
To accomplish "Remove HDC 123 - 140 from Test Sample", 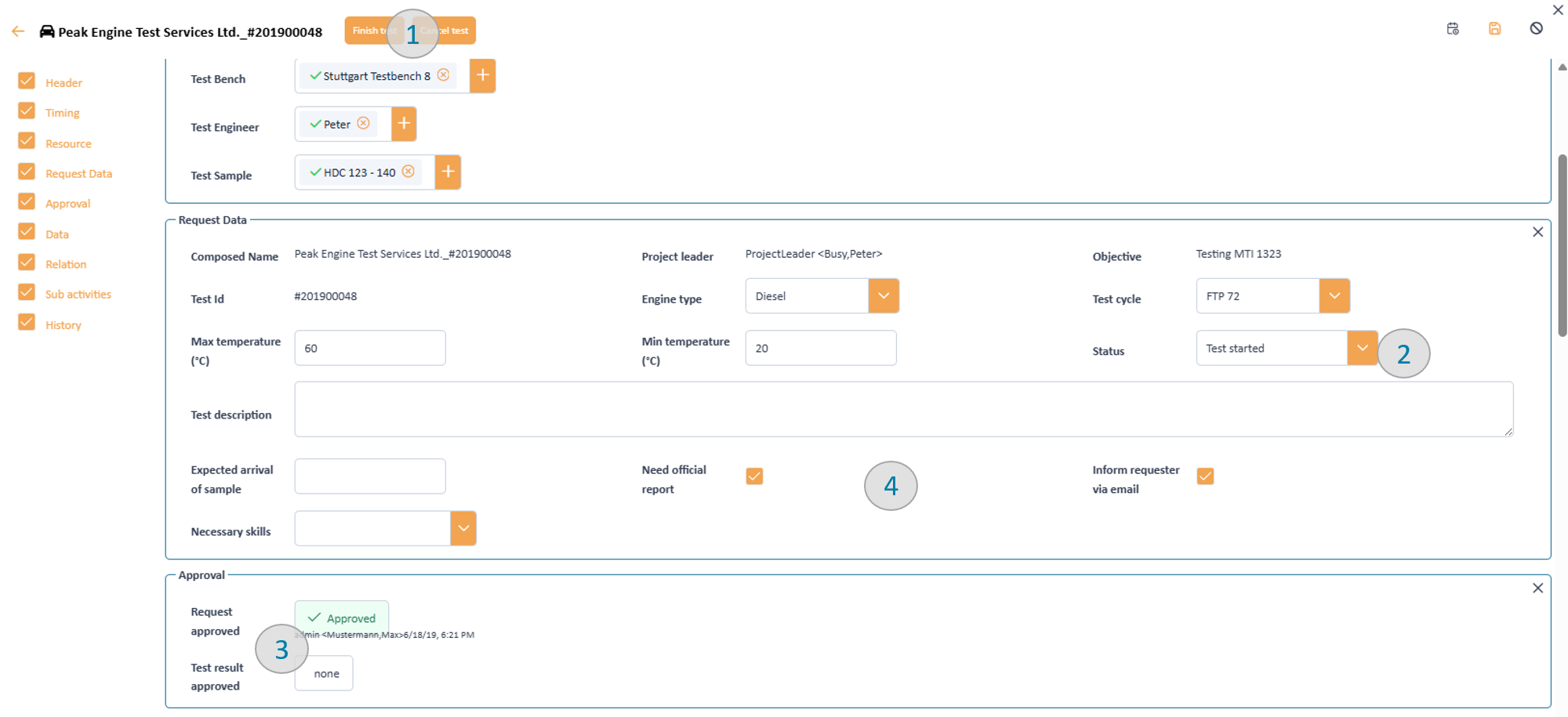I will [408, 172].
